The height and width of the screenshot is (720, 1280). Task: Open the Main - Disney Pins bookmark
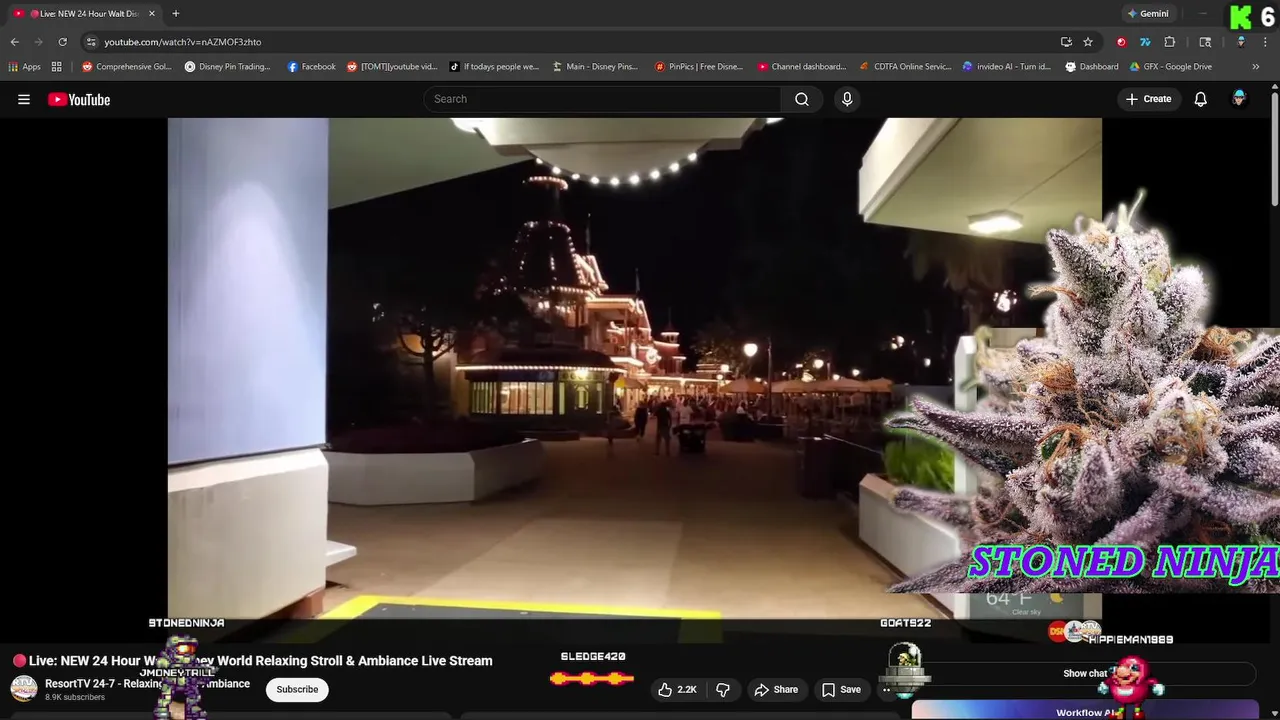[x=595, y=67]
